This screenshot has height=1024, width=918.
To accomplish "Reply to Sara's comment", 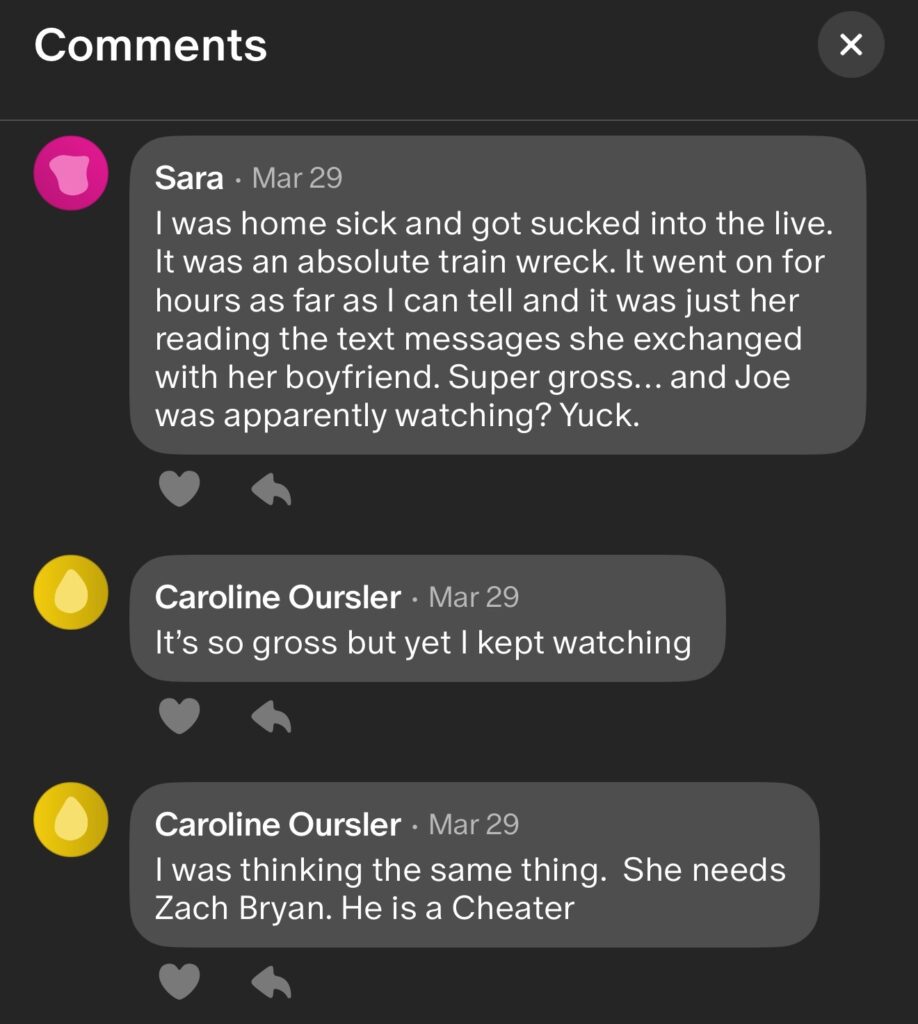I will [270, 489].
